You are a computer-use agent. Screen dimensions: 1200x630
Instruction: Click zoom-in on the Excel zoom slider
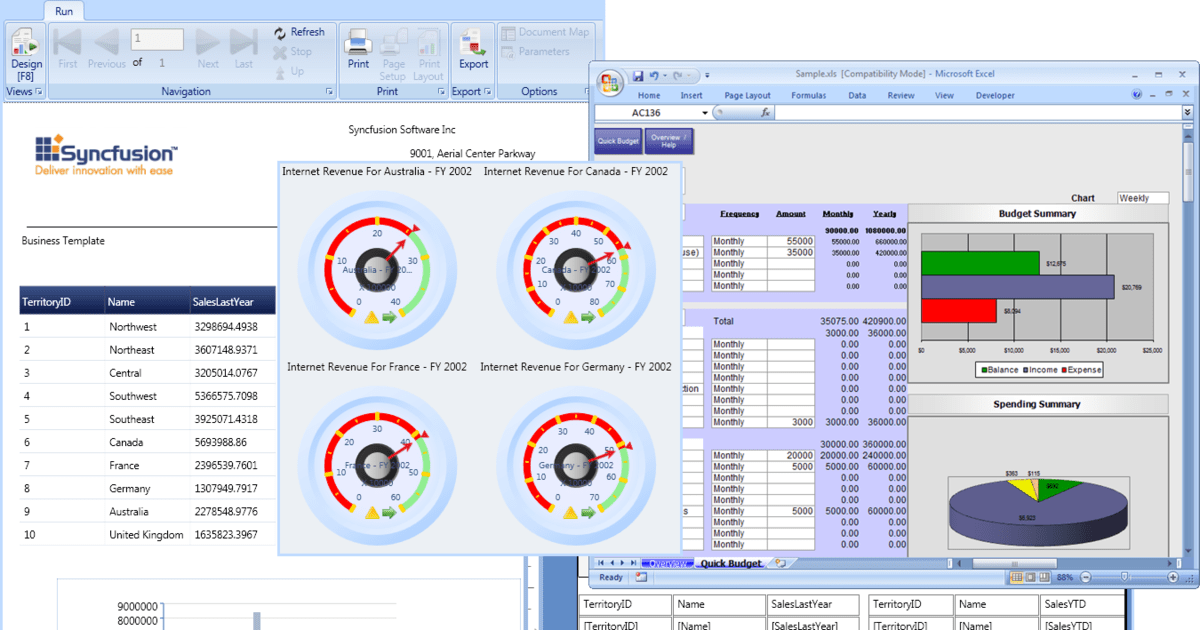tap(1173, 577)
